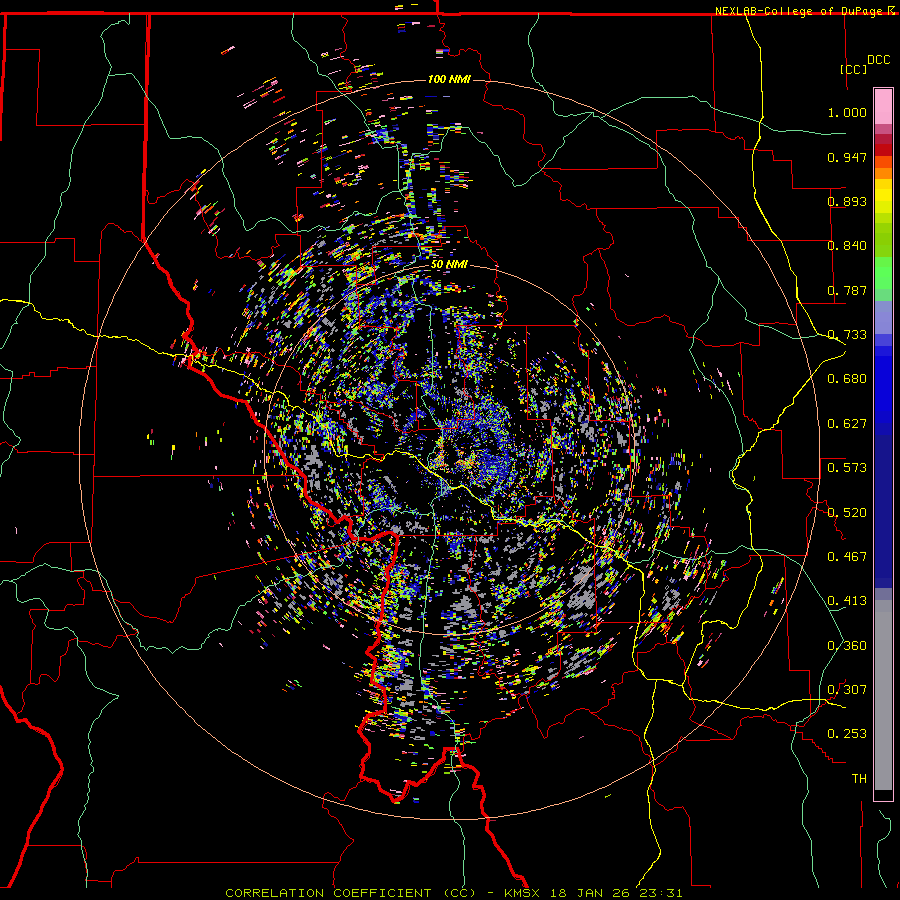Click the 1.000 value on the scale
900x900 pixels.
[x=847, y=112]
